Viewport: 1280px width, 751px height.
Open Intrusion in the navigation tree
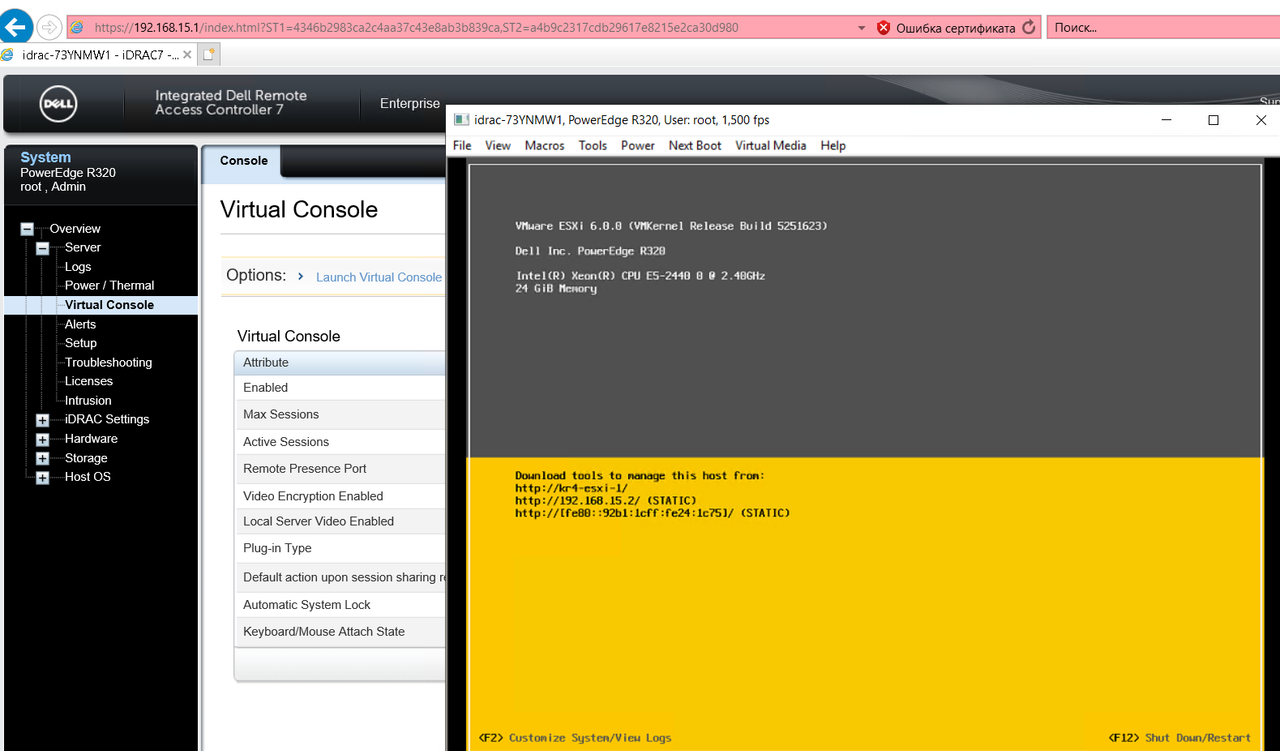coord(88,400)
